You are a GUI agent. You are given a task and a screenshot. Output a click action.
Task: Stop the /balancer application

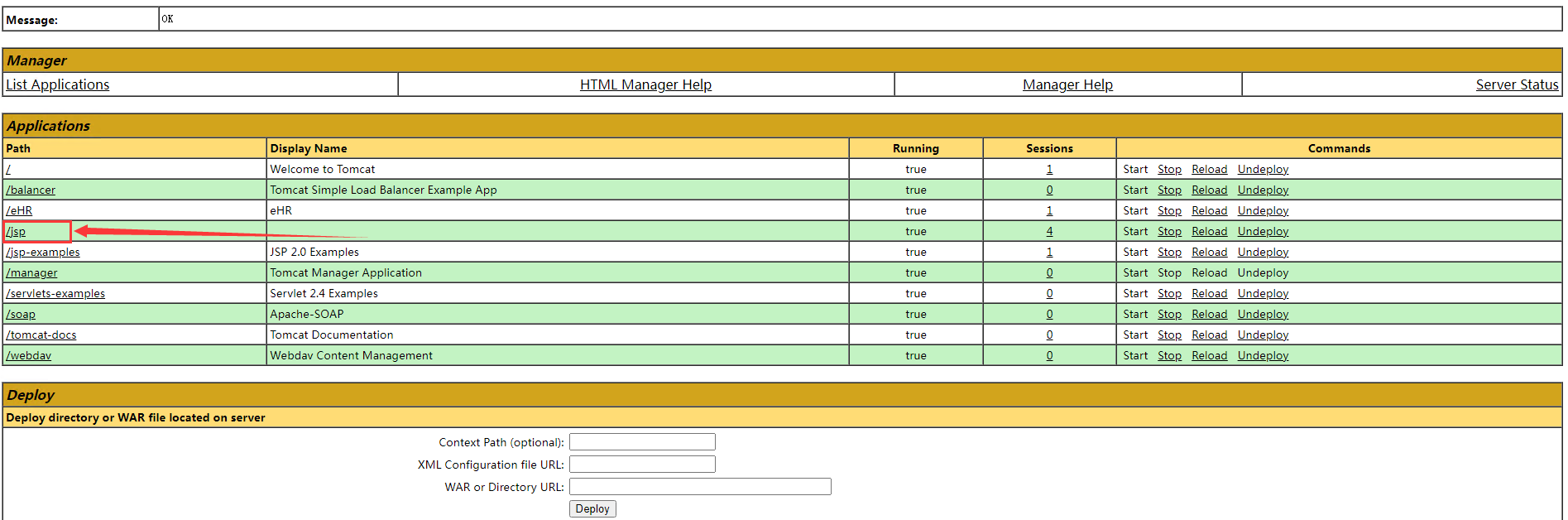1169,190
